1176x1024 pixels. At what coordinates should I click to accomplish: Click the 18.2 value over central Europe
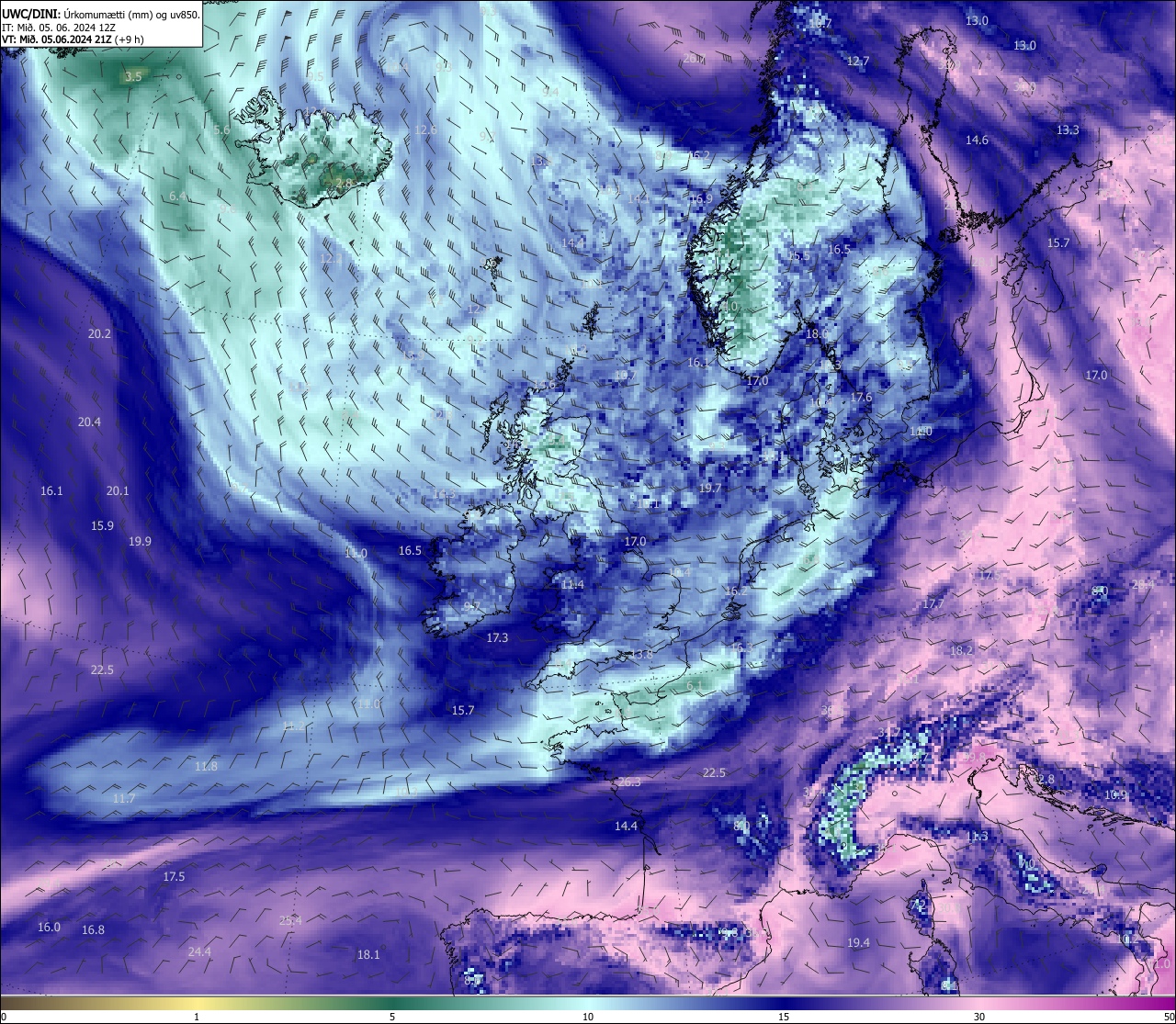(961, 651)
